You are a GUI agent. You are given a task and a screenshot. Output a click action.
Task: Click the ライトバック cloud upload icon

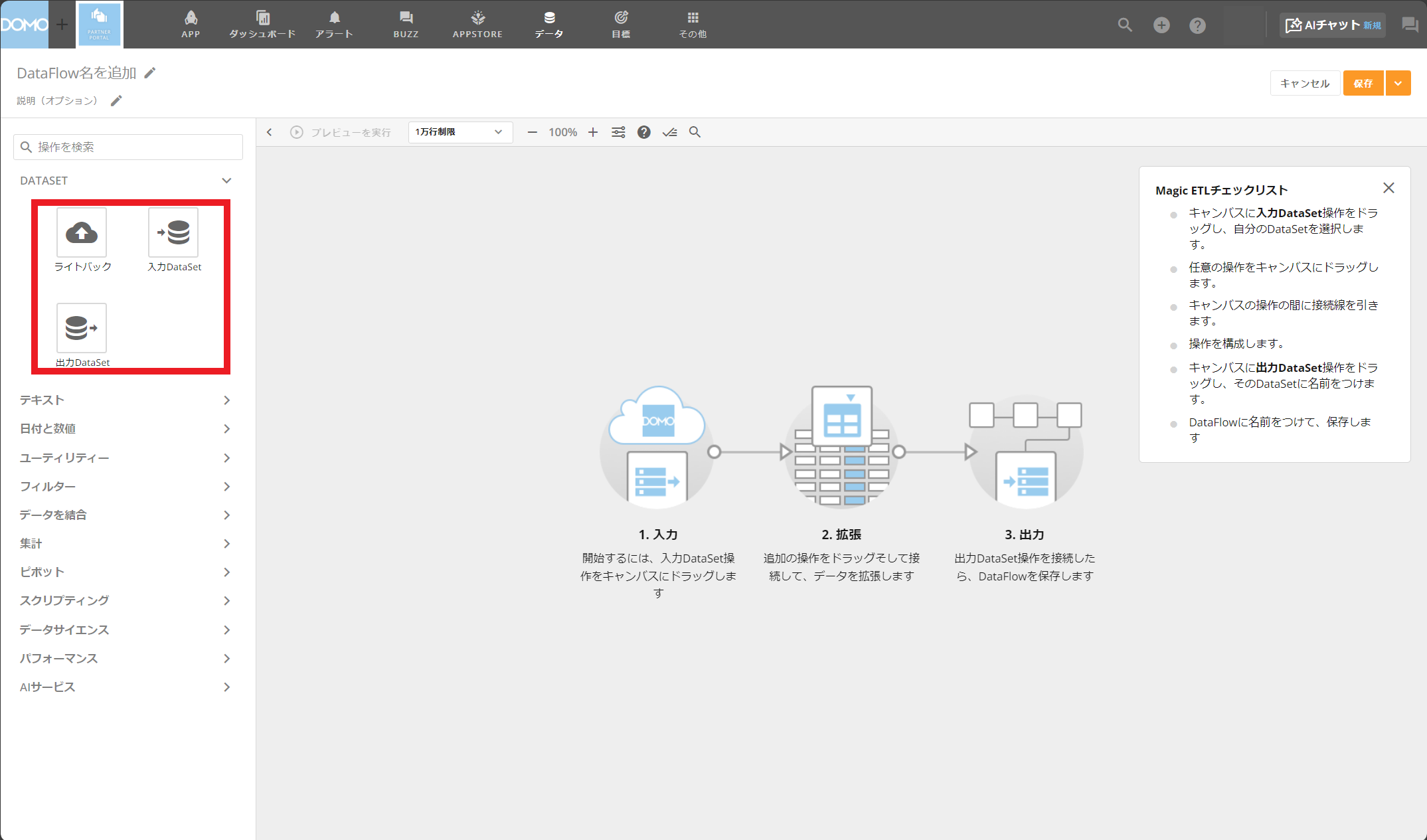point(82,232)
